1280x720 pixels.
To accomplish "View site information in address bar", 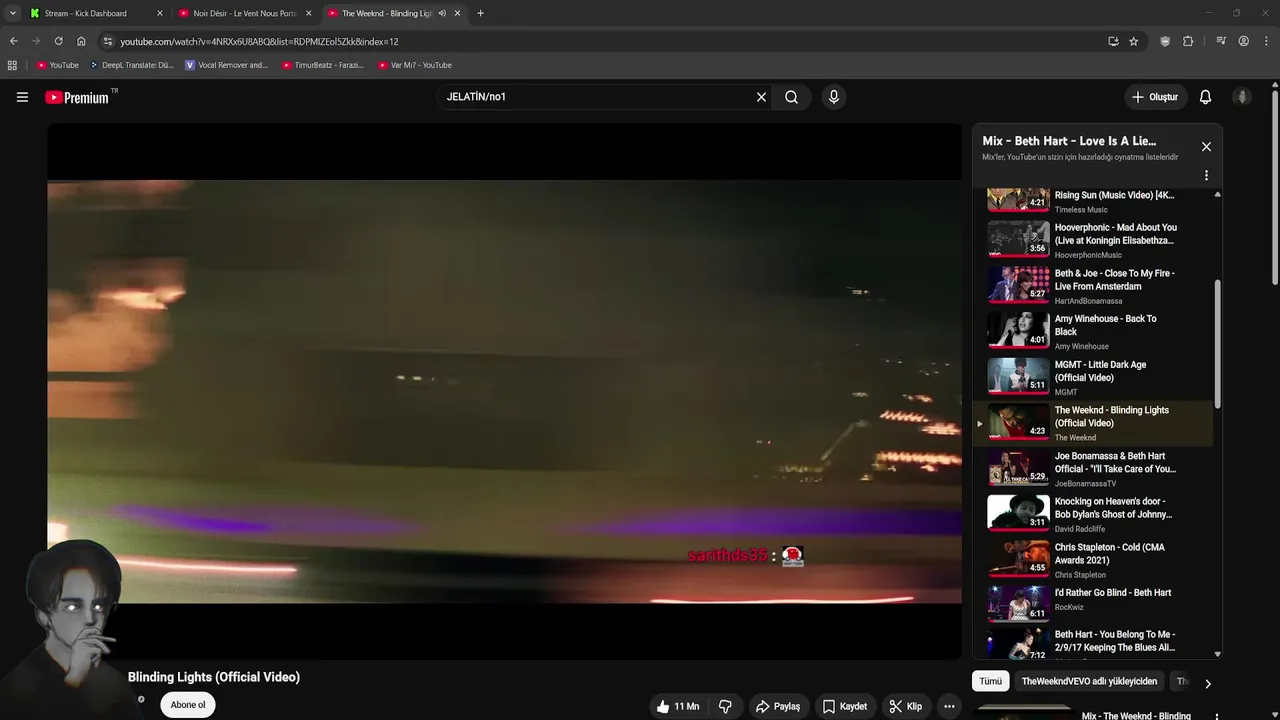I will 108,41.
